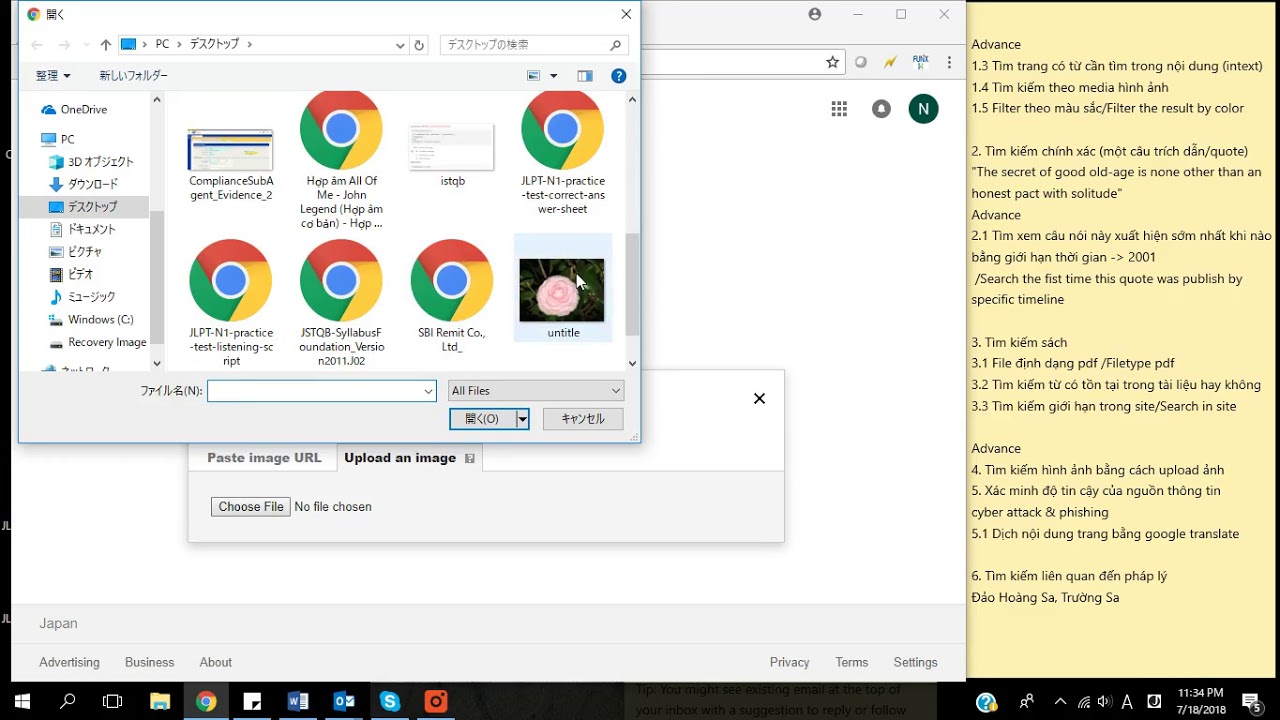Open Google notifications bell
This screenshot has height=720, width=1280.
point(881,109)
